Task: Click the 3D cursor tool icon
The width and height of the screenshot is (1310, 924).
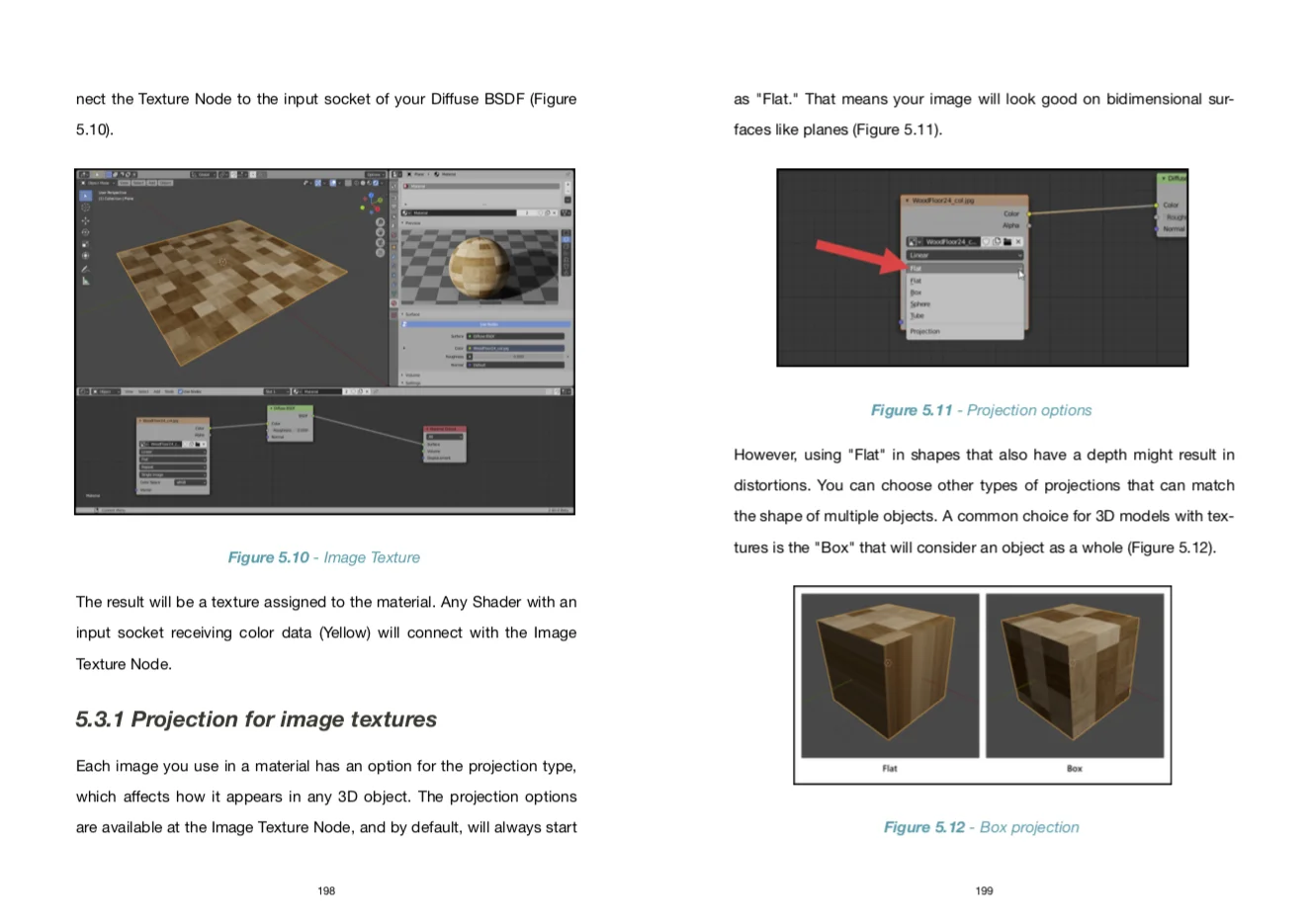Action: [85, 207]
